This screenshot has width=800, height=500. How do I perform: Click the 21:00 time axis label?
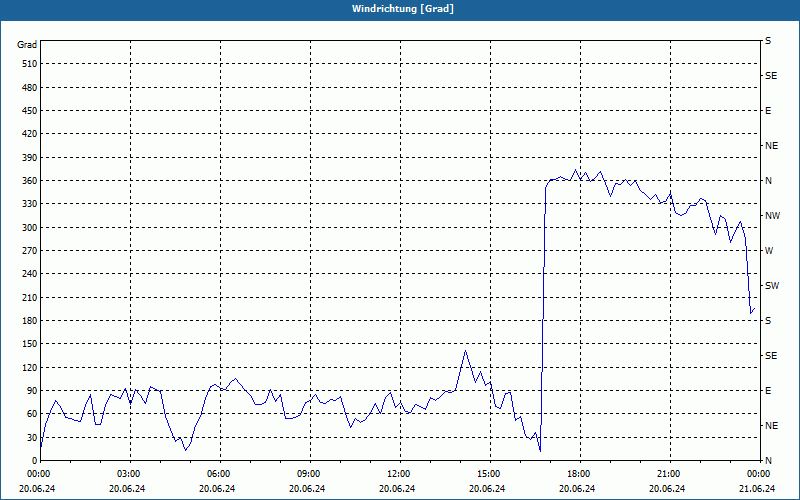(670, 474)
